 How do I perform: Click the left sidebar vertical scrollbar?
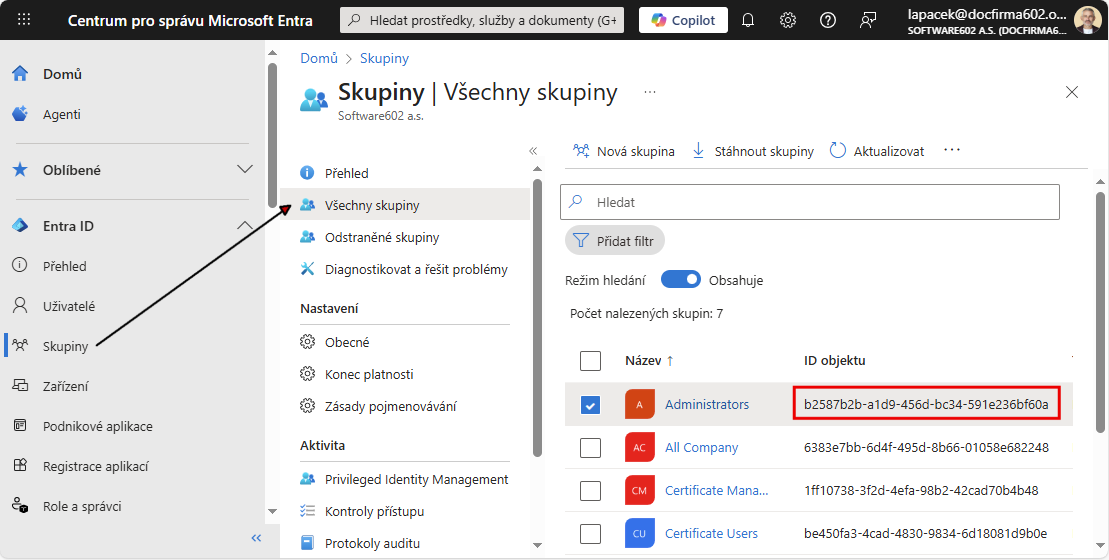click(272, 136)
